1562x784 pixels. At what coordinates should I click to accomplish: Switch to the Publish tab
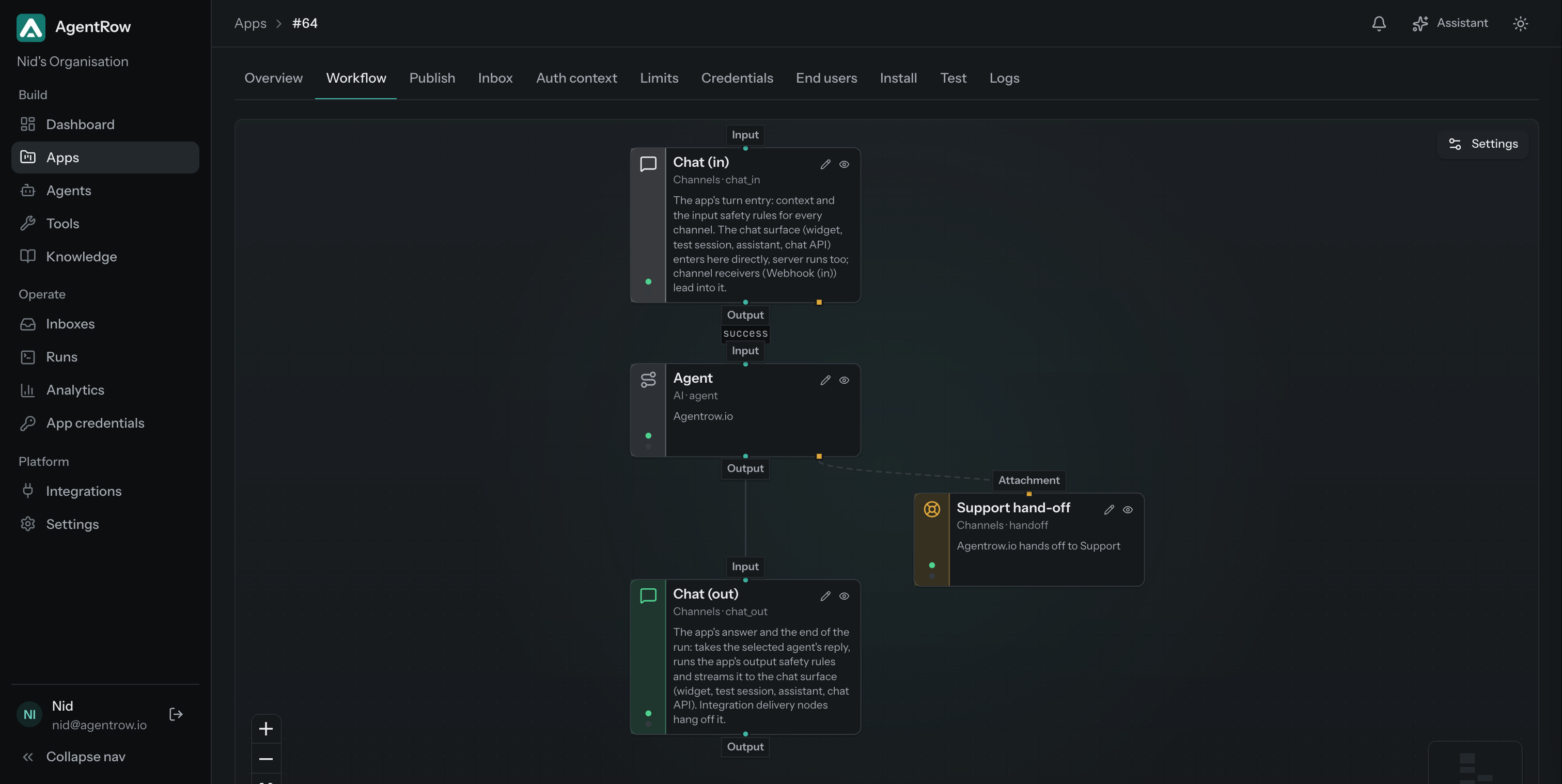[432, 78]
